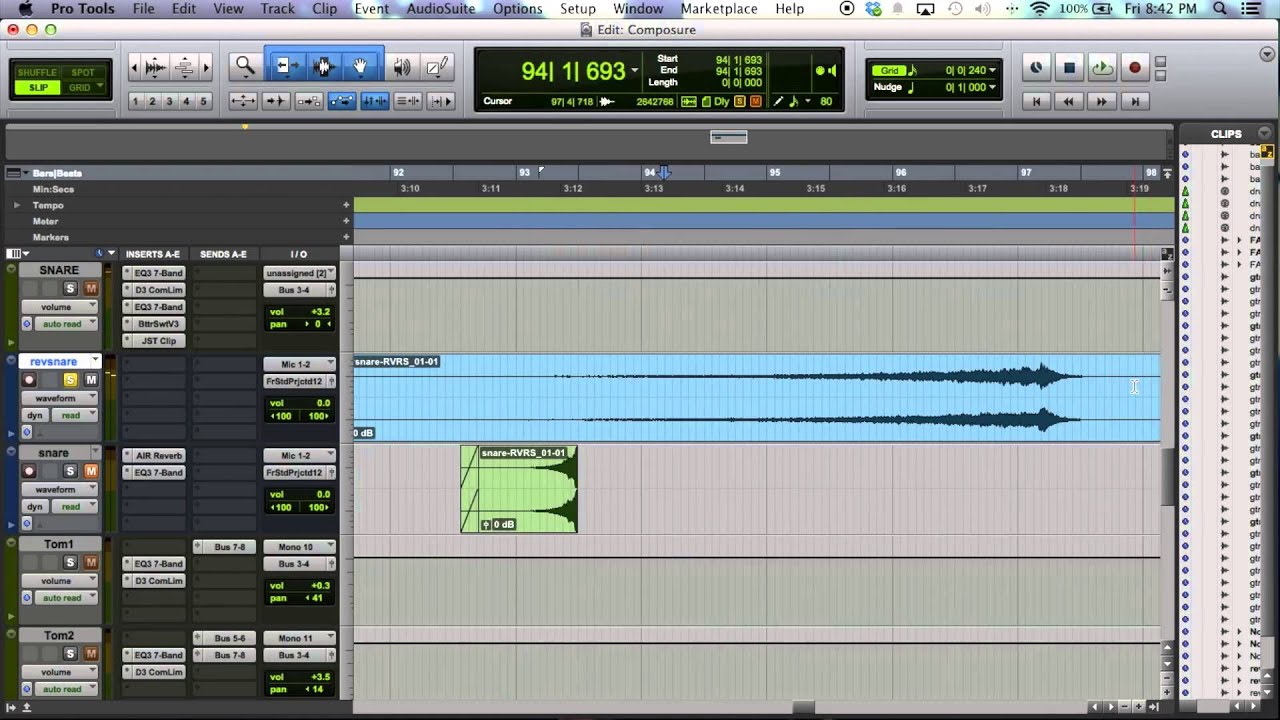Toggle Link Timeline and Edit Selection

[x=375, y=101]
